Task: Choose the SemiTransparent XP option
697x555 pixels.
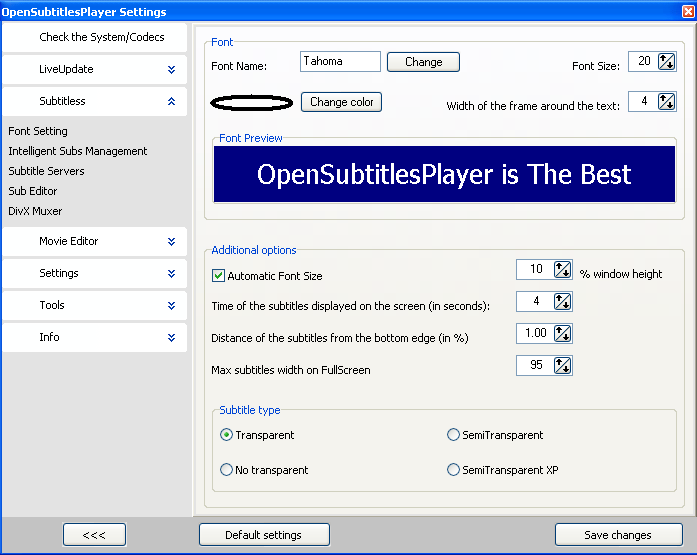Action: pyautogui.click(x=453, y=469)
